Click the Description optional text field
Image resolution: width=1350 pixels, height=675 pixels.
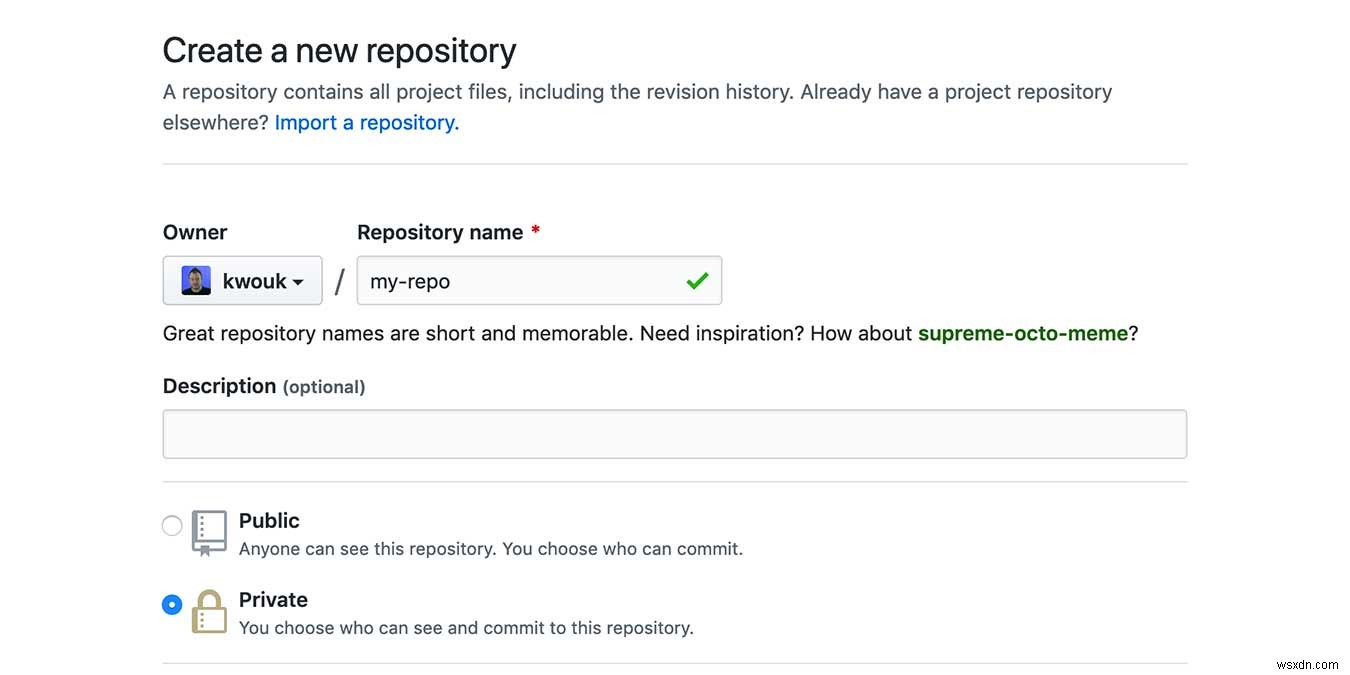(x=674, y=433)
